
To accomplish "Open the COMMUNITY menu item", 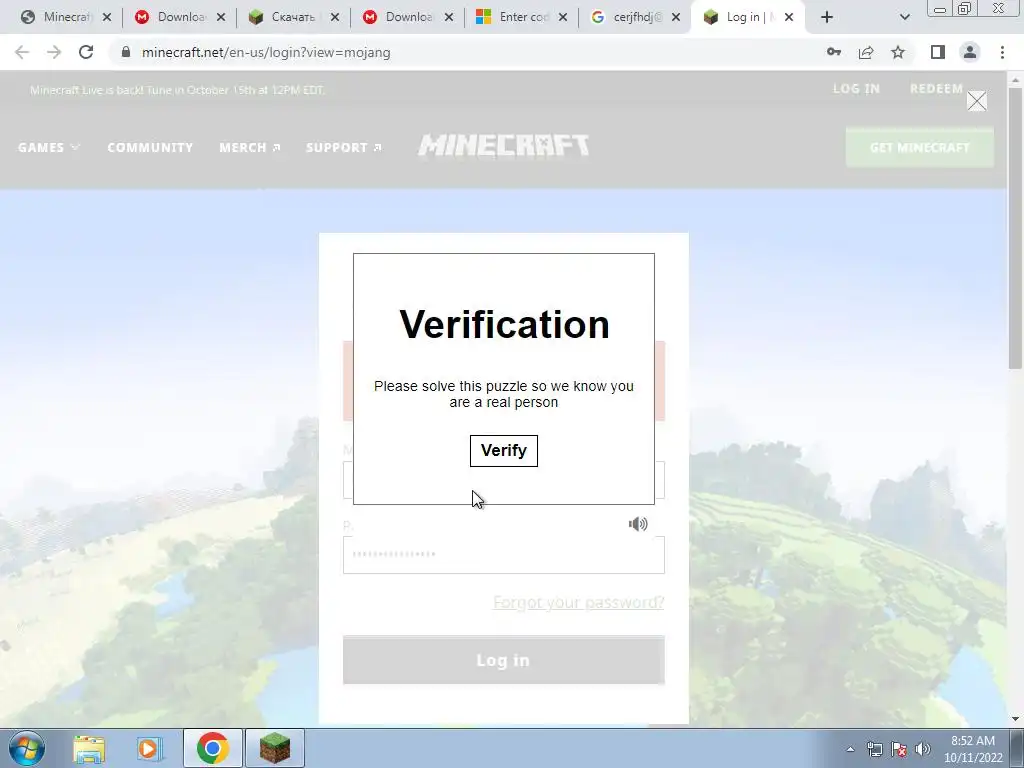I will coord(150,148).
